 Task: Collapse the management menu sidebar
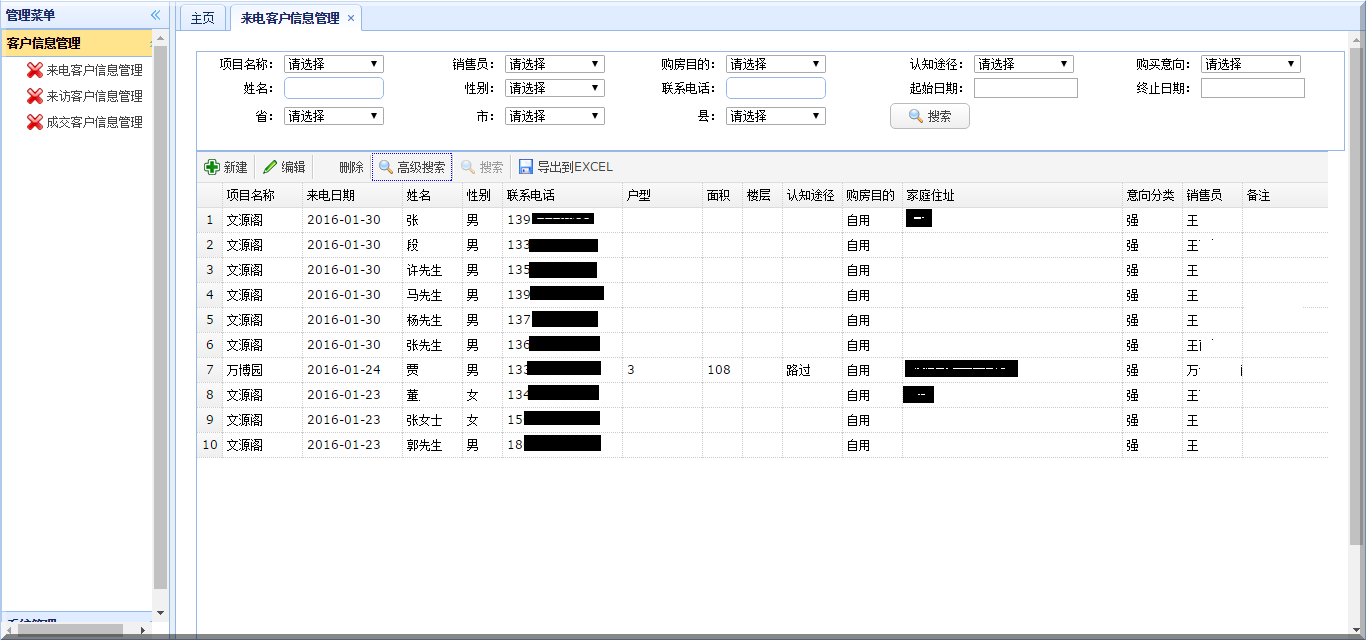coord(155,15)
